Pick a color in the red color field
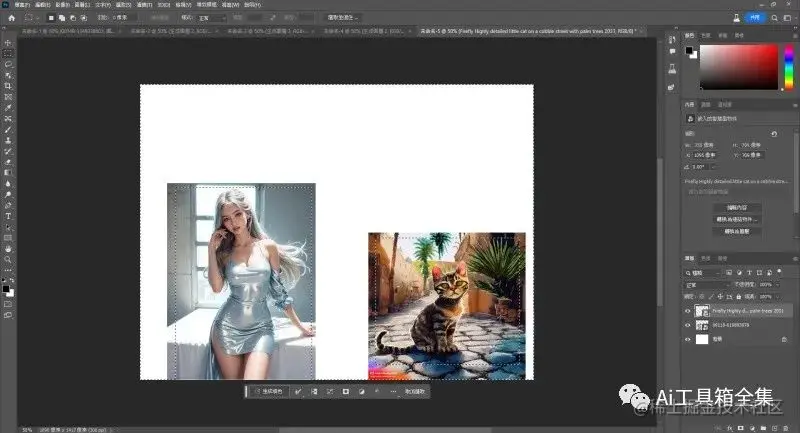The image size is (800, 433). [x=738, y=67]
